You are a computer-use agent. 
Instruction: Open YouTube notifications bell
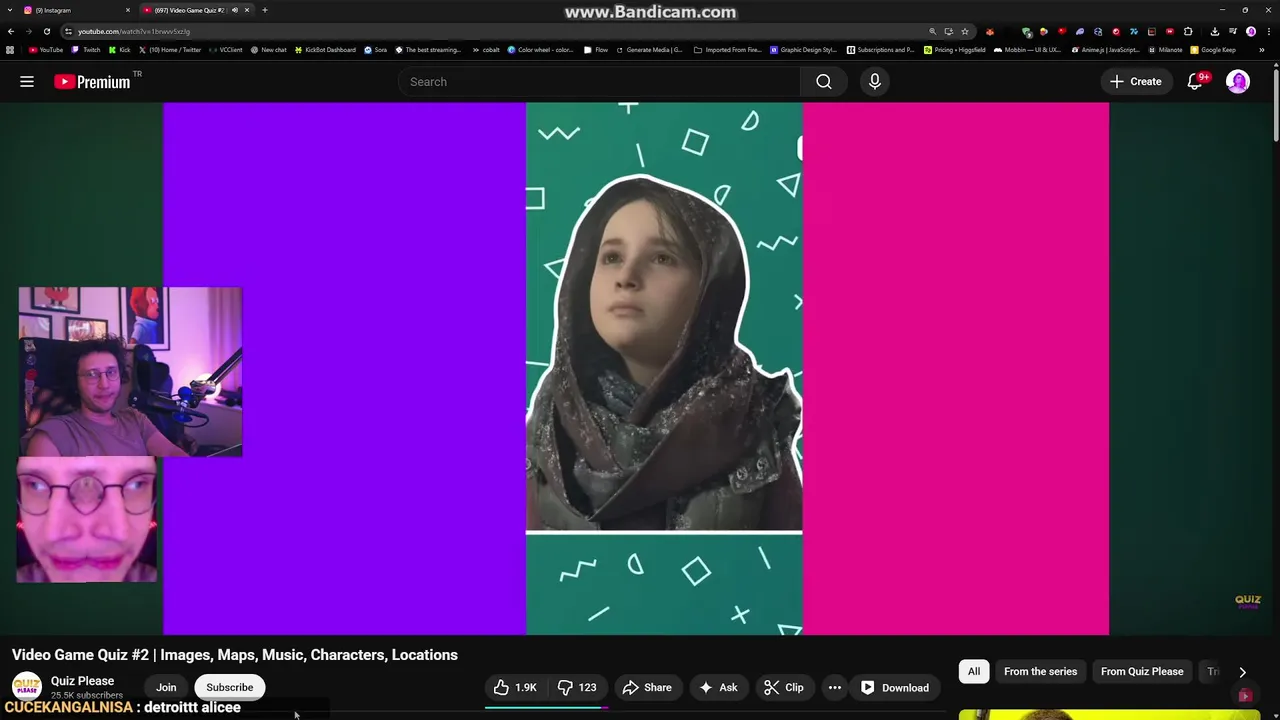click(1195, 82)
